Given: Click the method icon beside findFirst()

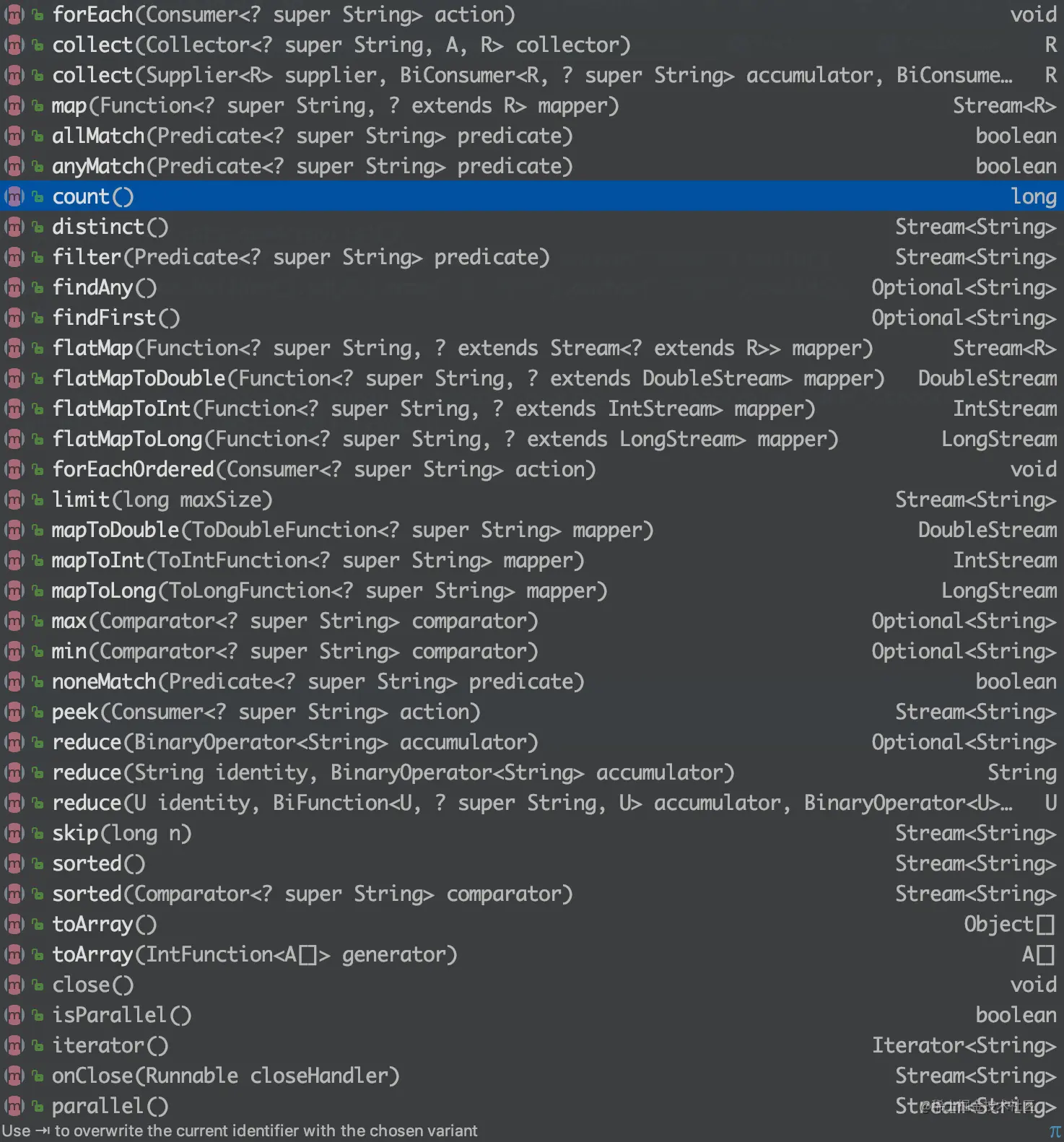Looking at the screenshot, I should point(14,318).
